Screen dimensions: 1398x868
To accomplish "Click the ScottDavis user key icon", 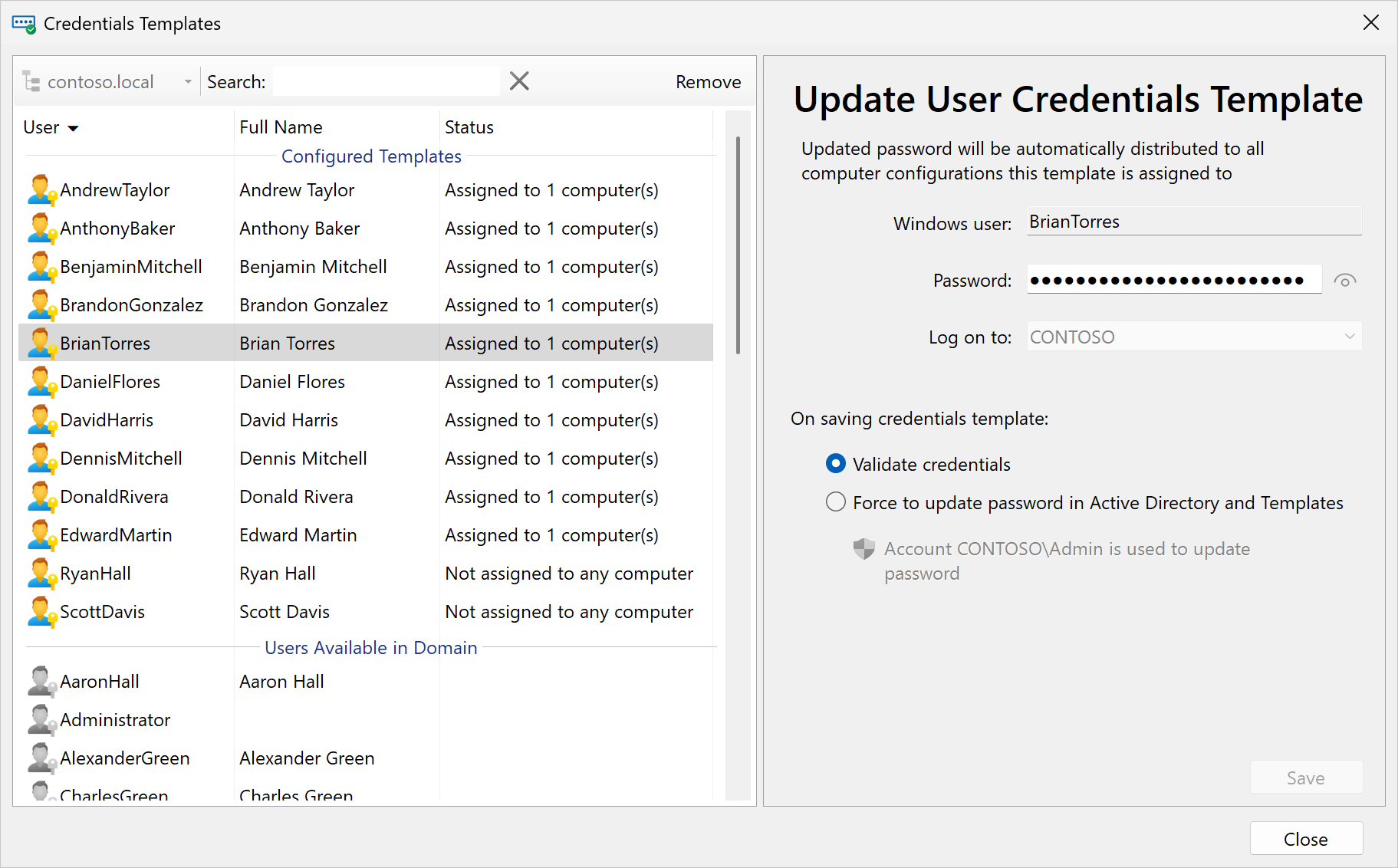I will (41, 612).
